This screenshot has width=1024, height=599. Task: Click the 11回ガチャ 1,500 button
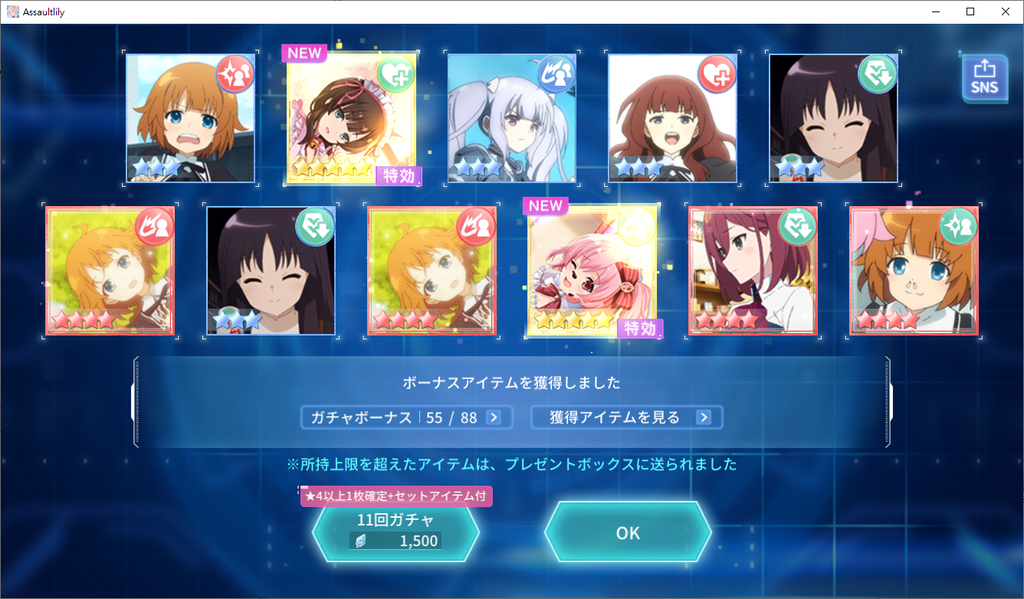[396, 532]
